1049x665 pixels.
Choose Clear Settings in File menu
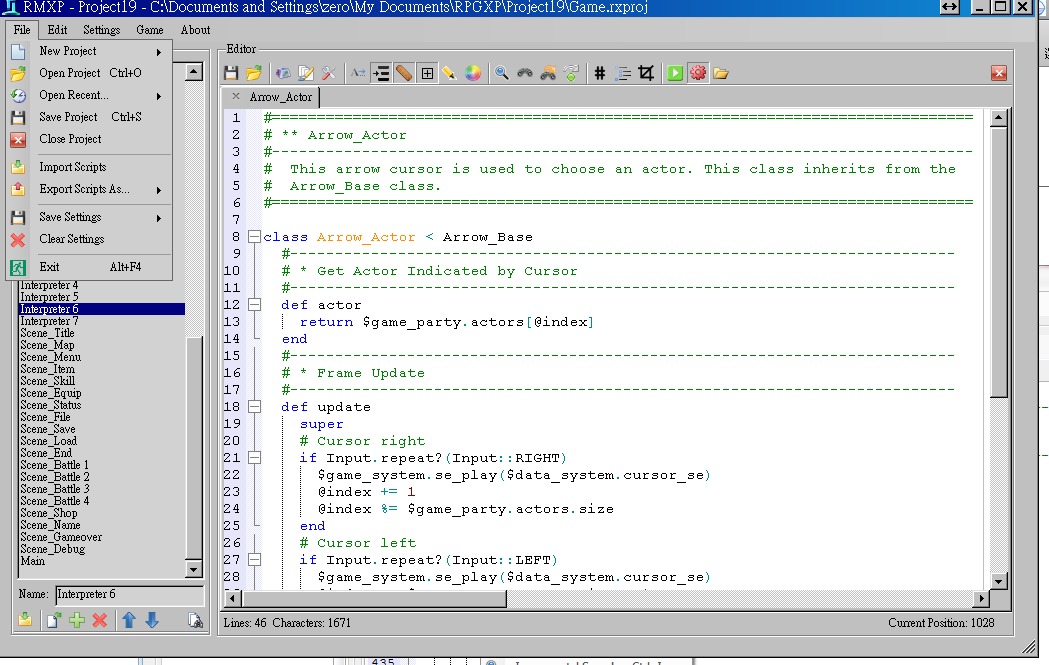tap(90, 239)
